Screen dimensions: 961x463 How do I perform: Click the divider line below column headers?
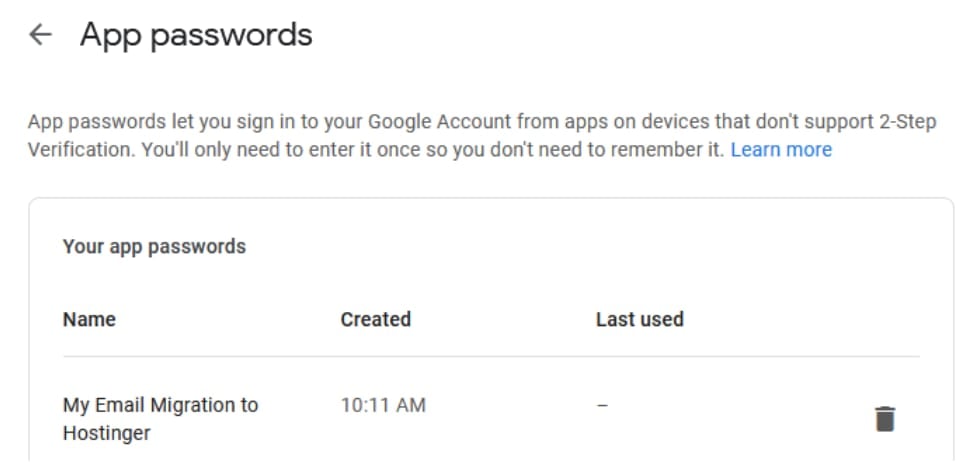(x=490, y=356)
